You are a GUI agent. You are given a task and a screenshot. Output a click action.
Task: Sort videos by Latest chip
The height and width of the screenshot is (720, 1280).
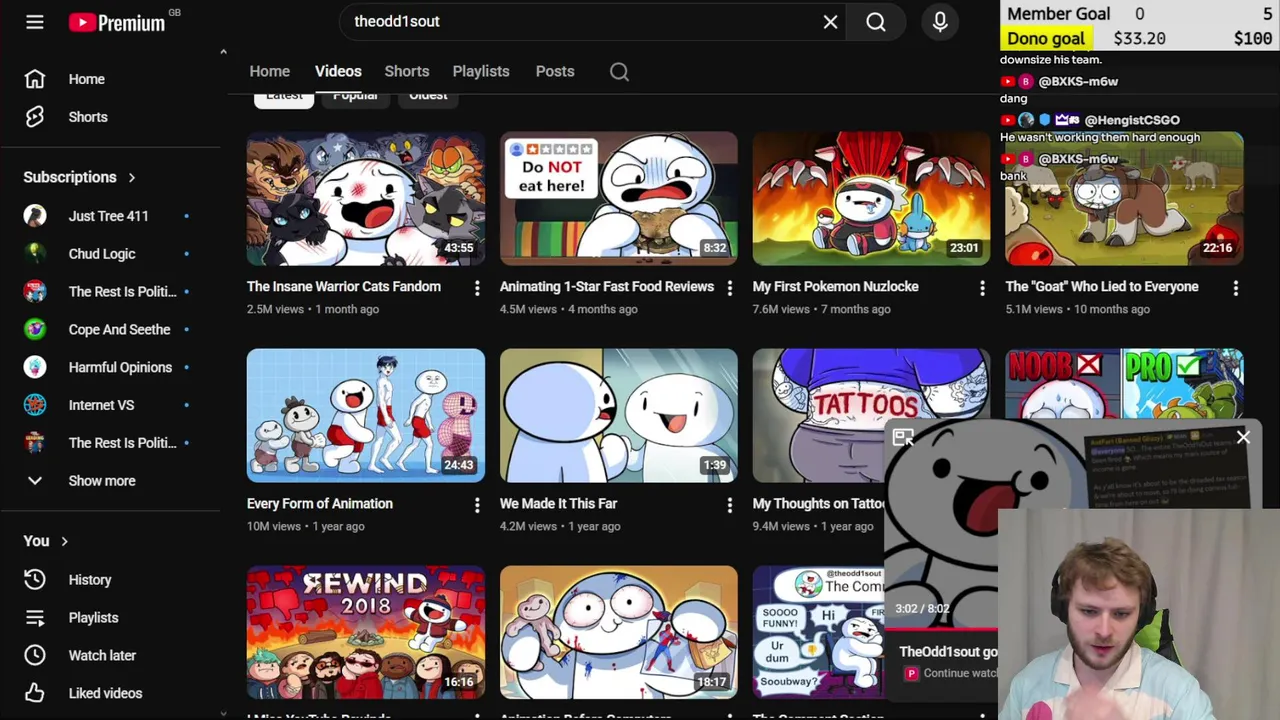284,96
